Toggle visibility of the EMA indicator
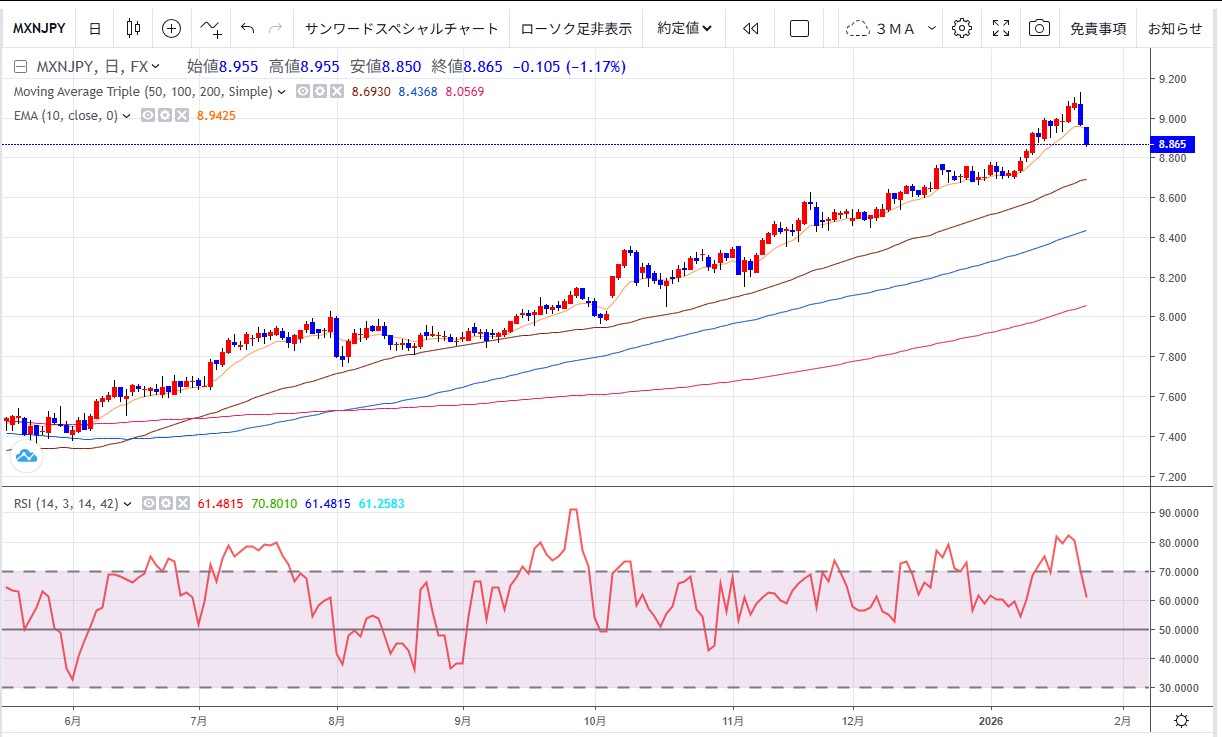The height and width of the screenshot is (737, 1222). 147,116
